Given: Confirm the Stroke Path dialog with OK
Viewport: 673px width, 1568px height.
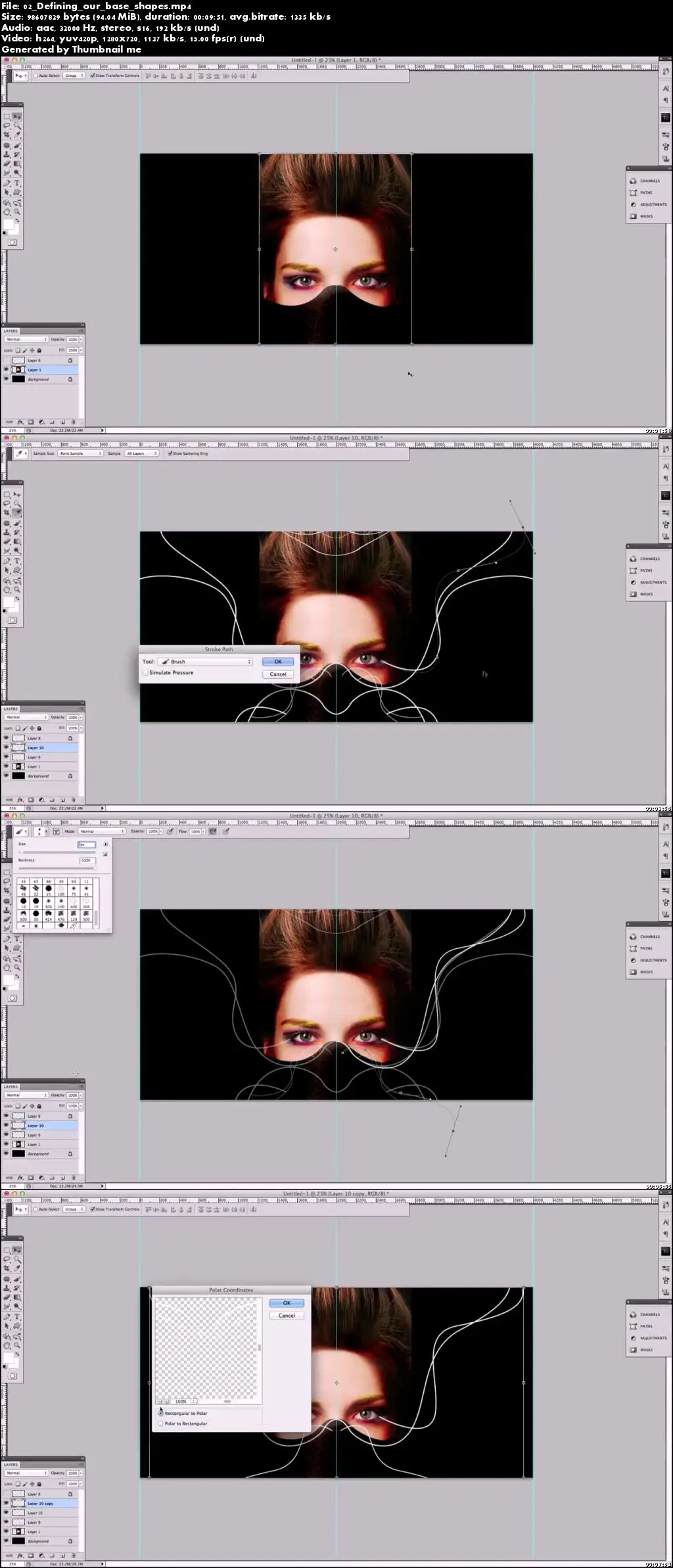Looking at the screenshot, I should point(278,662).
